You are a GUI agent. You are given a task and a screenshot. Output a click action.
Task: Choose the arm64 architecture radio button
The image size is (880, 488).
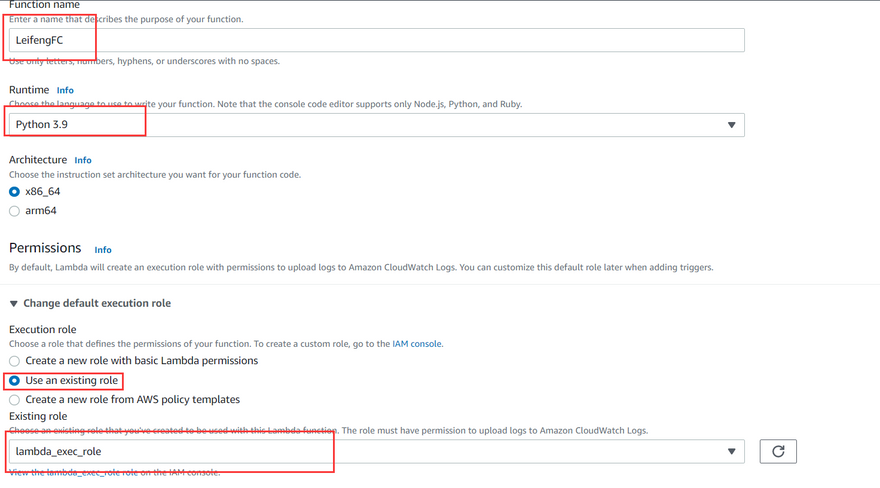coord(14,210)
